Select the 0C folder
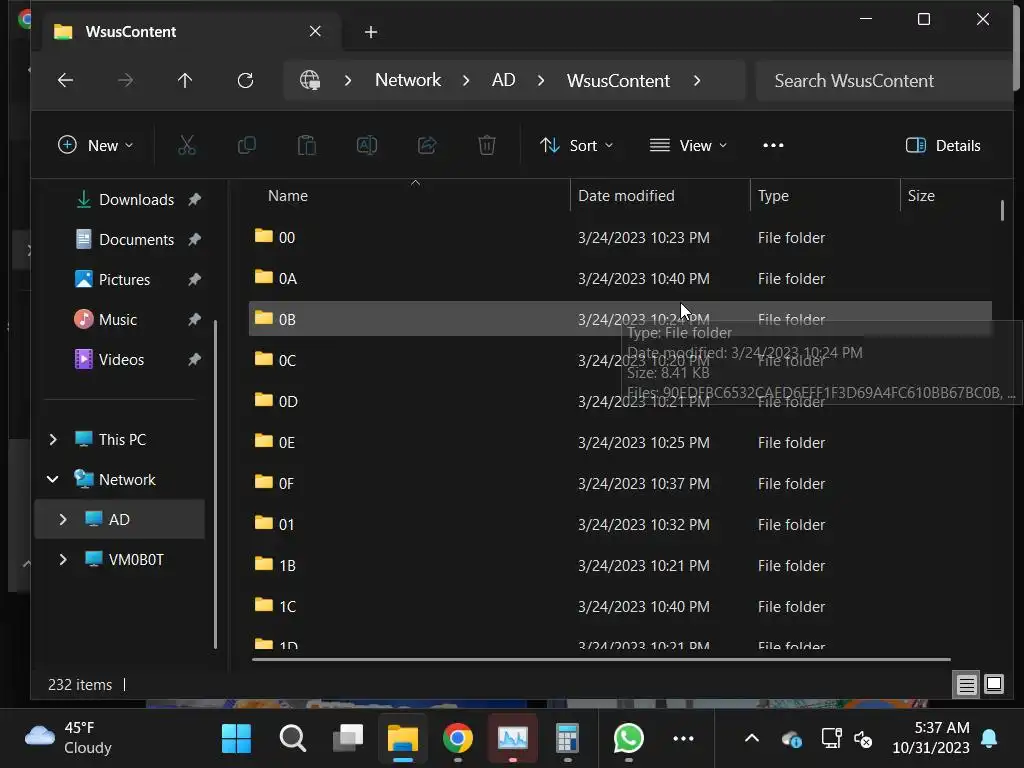The width and height of the screenshot is (1024, 768). click(620, 360)
